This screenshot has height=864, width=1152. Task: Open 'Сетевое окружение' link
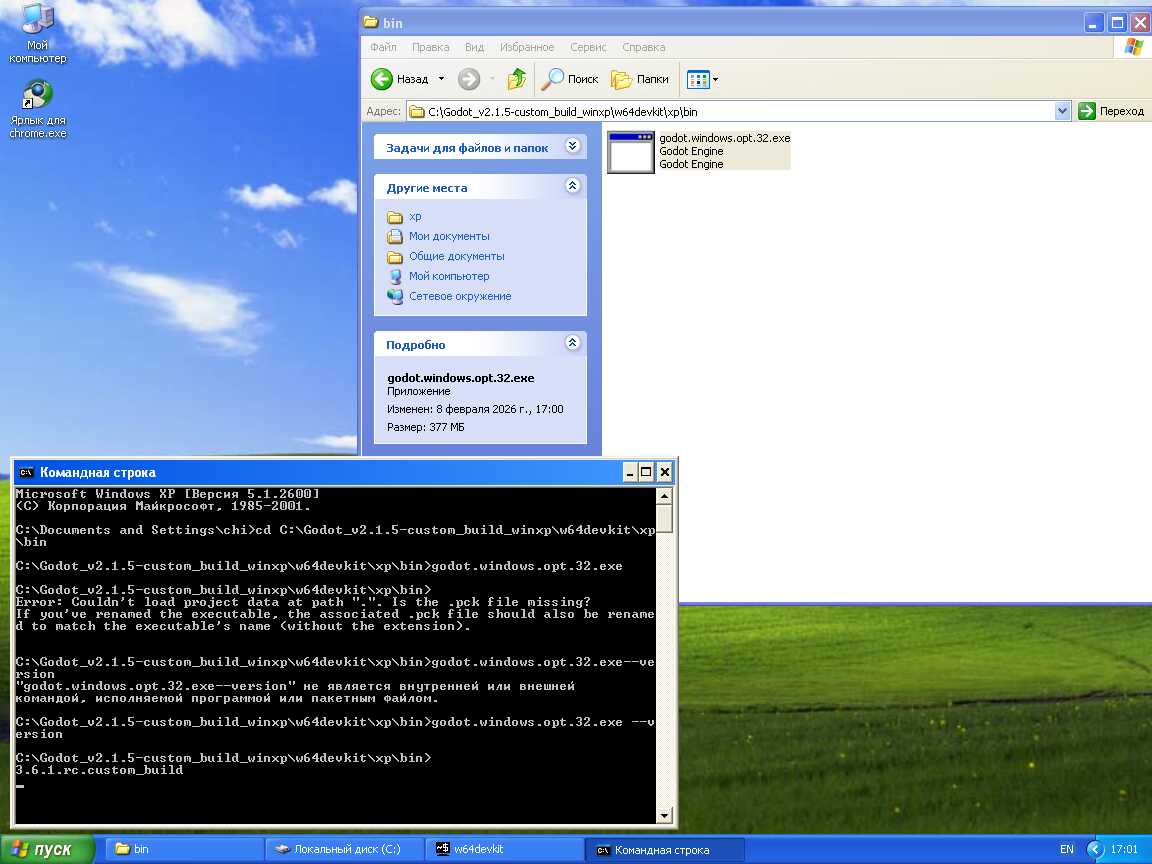(x=460, y=296)
